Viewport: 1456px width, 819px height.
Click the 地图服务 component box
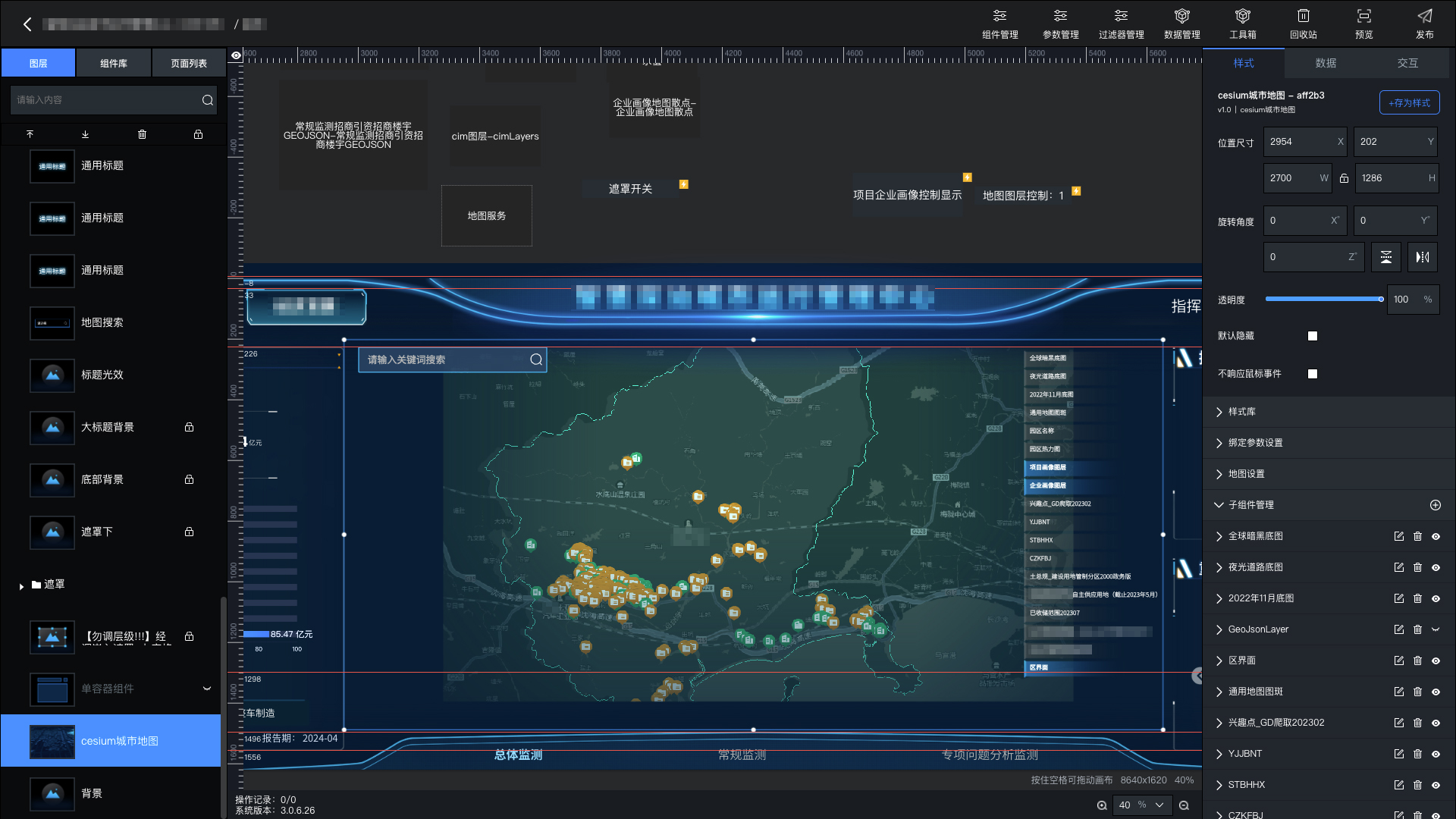[x=487, y=216]
